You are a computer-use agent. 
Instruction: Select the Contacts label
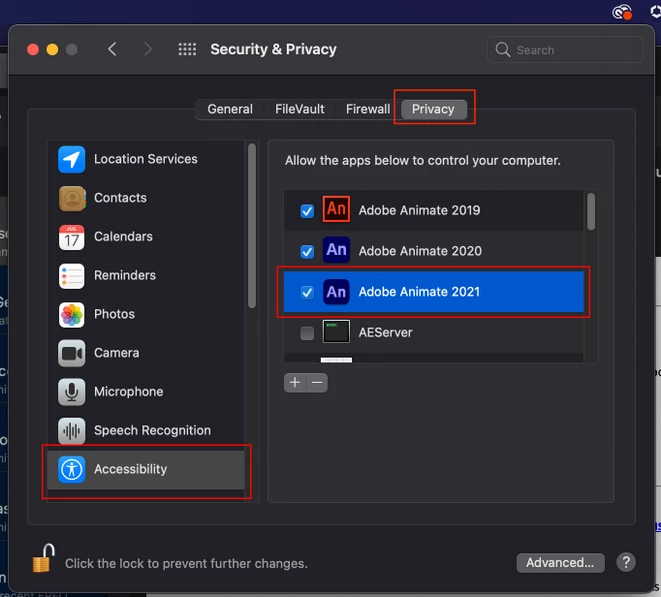pos(121,198)
